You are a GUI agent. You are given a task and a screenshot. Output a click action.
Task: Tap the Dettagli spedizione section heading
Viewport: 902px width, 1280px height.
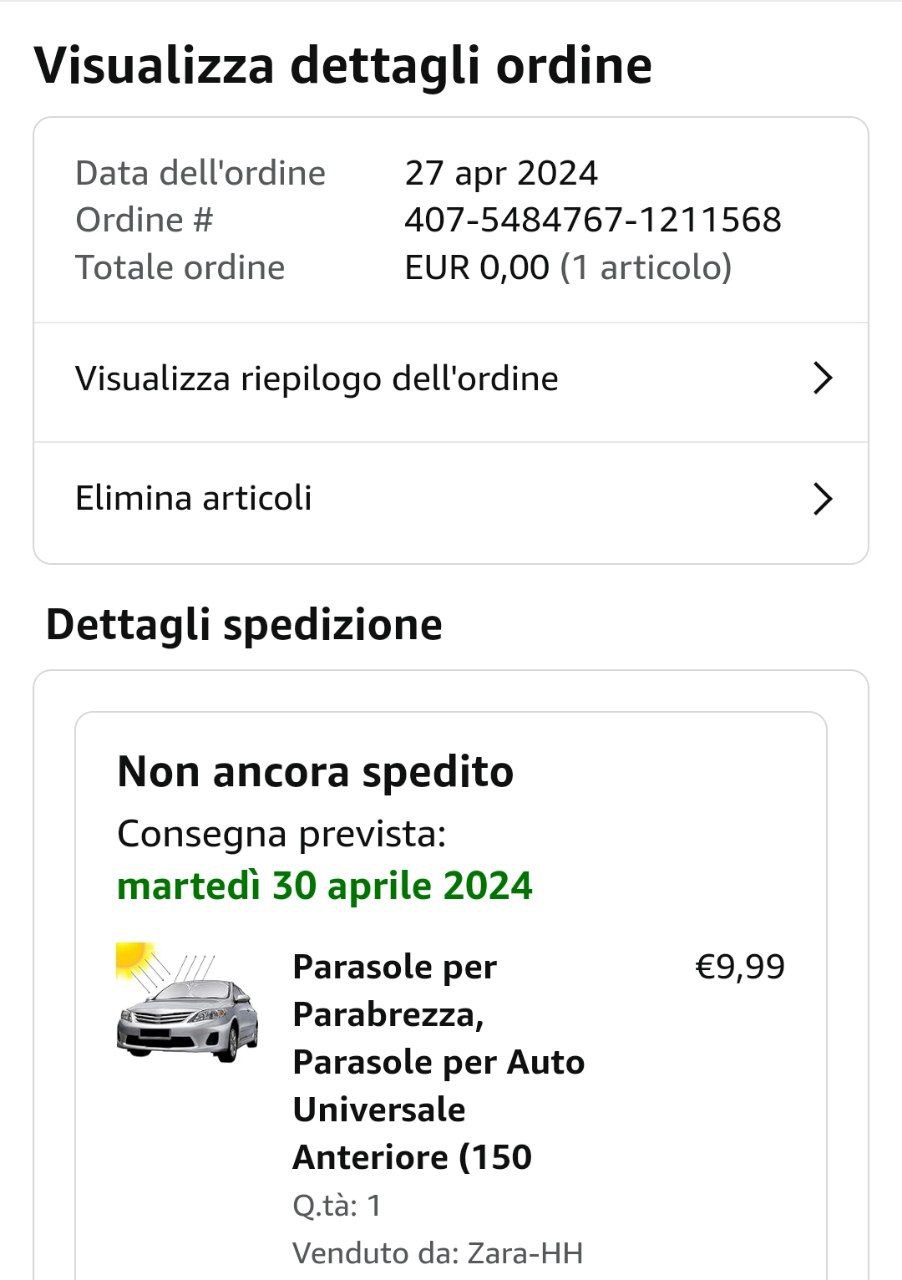(x=244, y=625)
